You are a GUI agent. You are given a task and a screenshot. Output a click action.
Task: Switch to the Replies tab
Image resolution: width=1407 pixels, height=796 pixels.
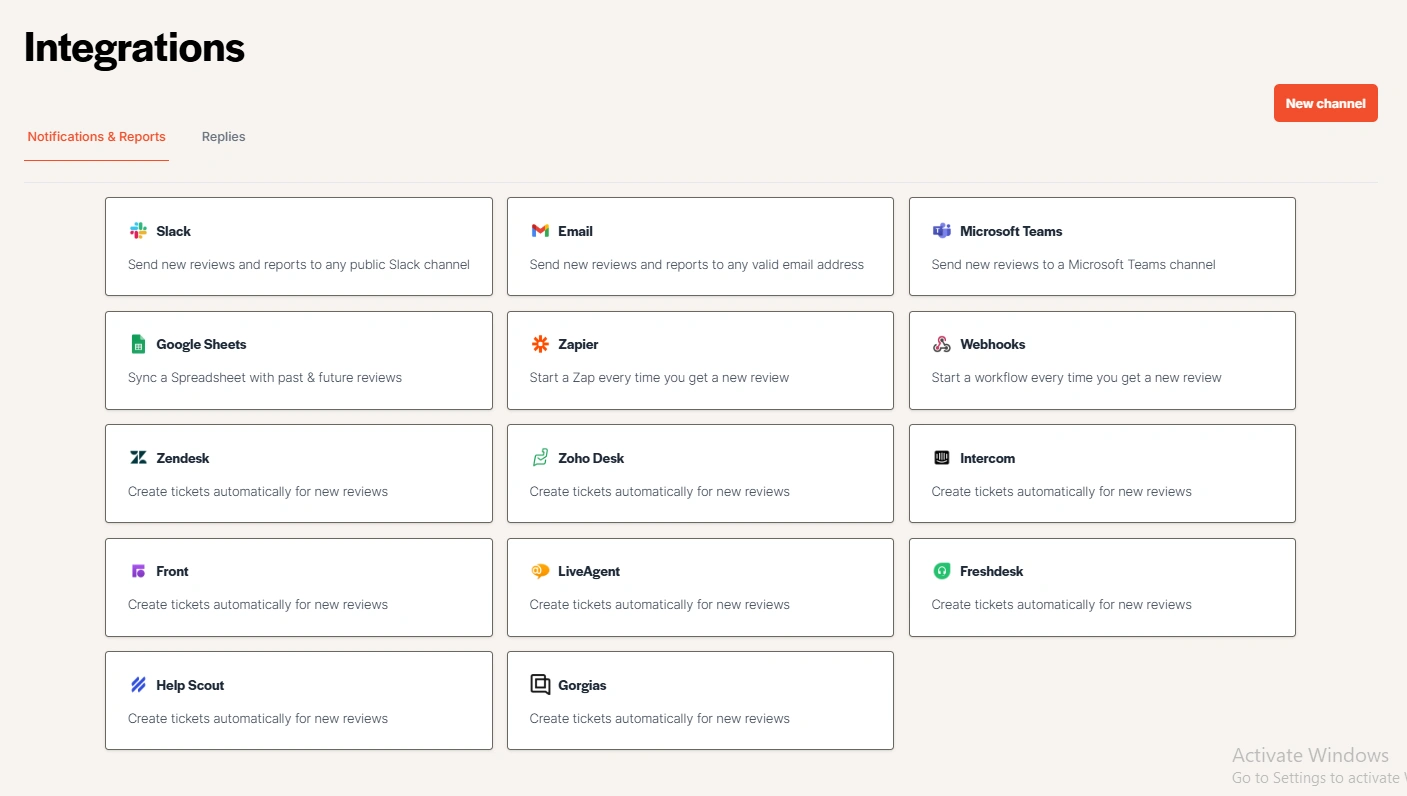point(223,137)
